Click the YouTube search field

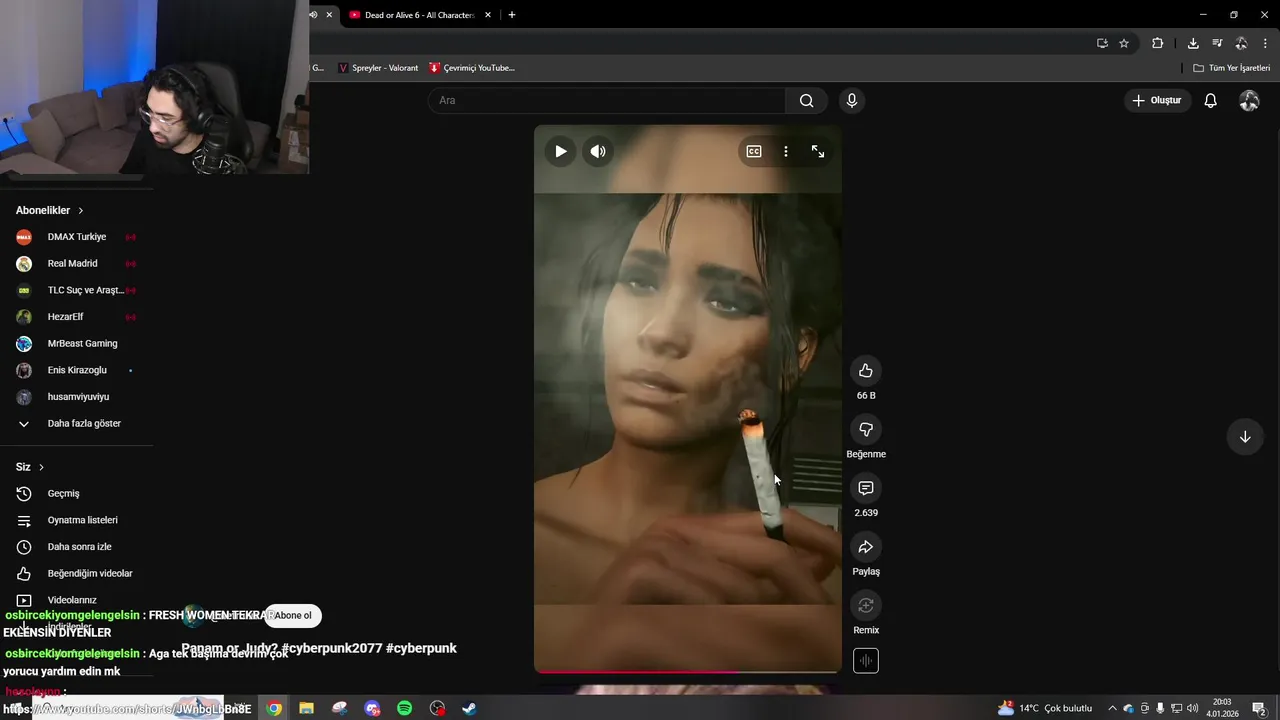point(607,100)
